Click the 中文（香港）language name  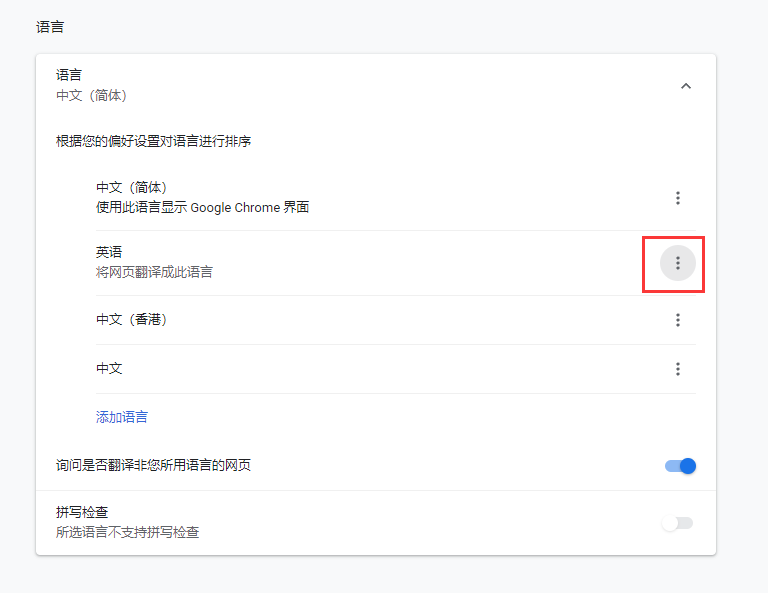tap(132, 320)
